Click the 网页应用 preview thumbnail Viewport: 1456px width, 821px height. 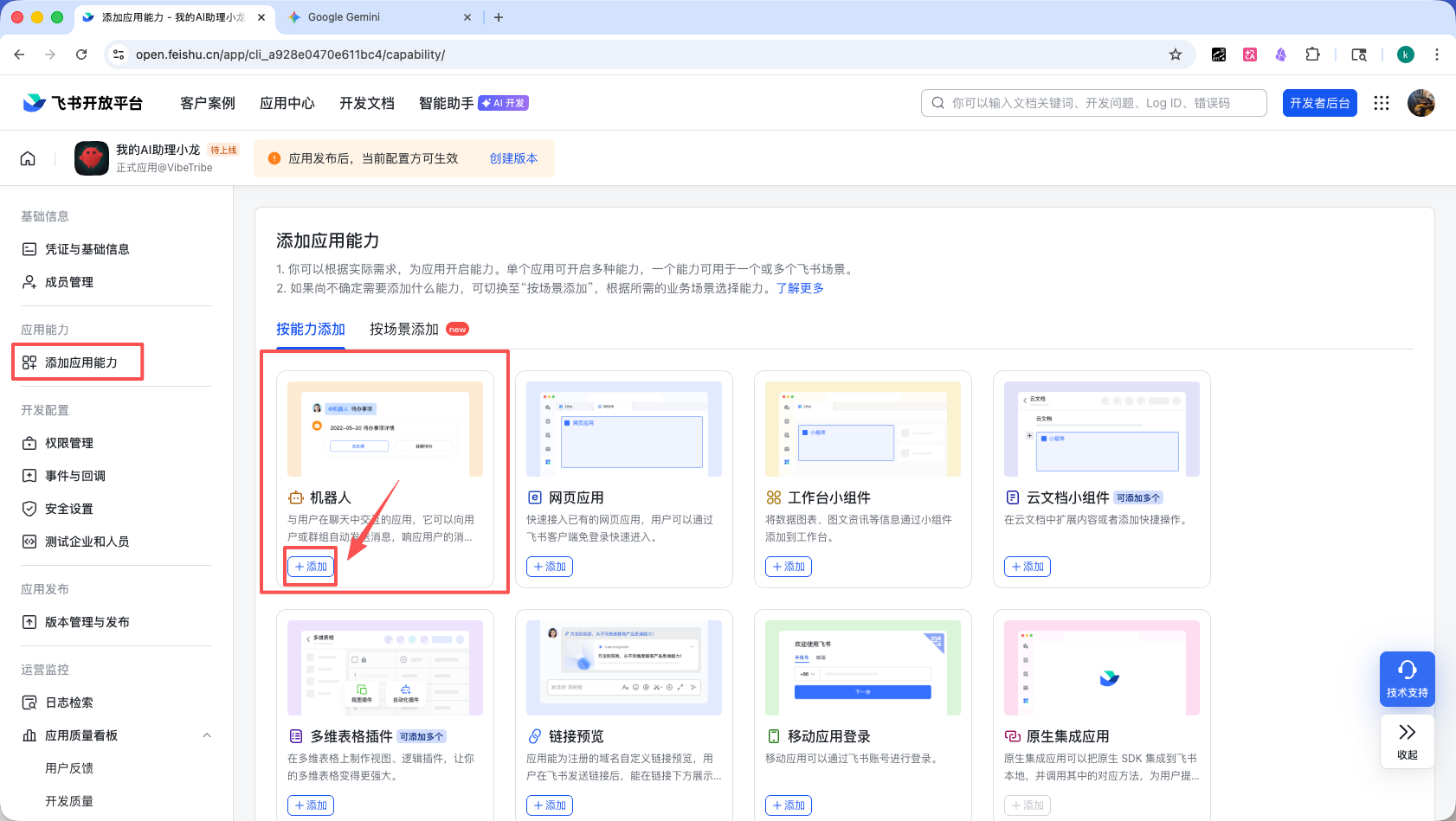623,429
